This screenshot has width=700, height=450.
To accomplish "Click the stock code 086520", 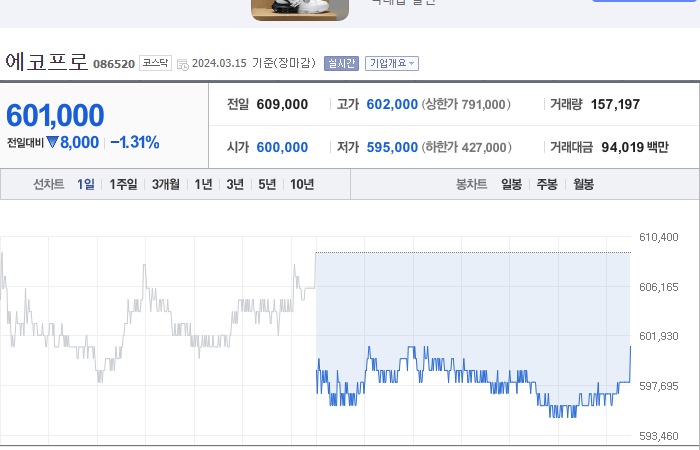I will [114, 64].
